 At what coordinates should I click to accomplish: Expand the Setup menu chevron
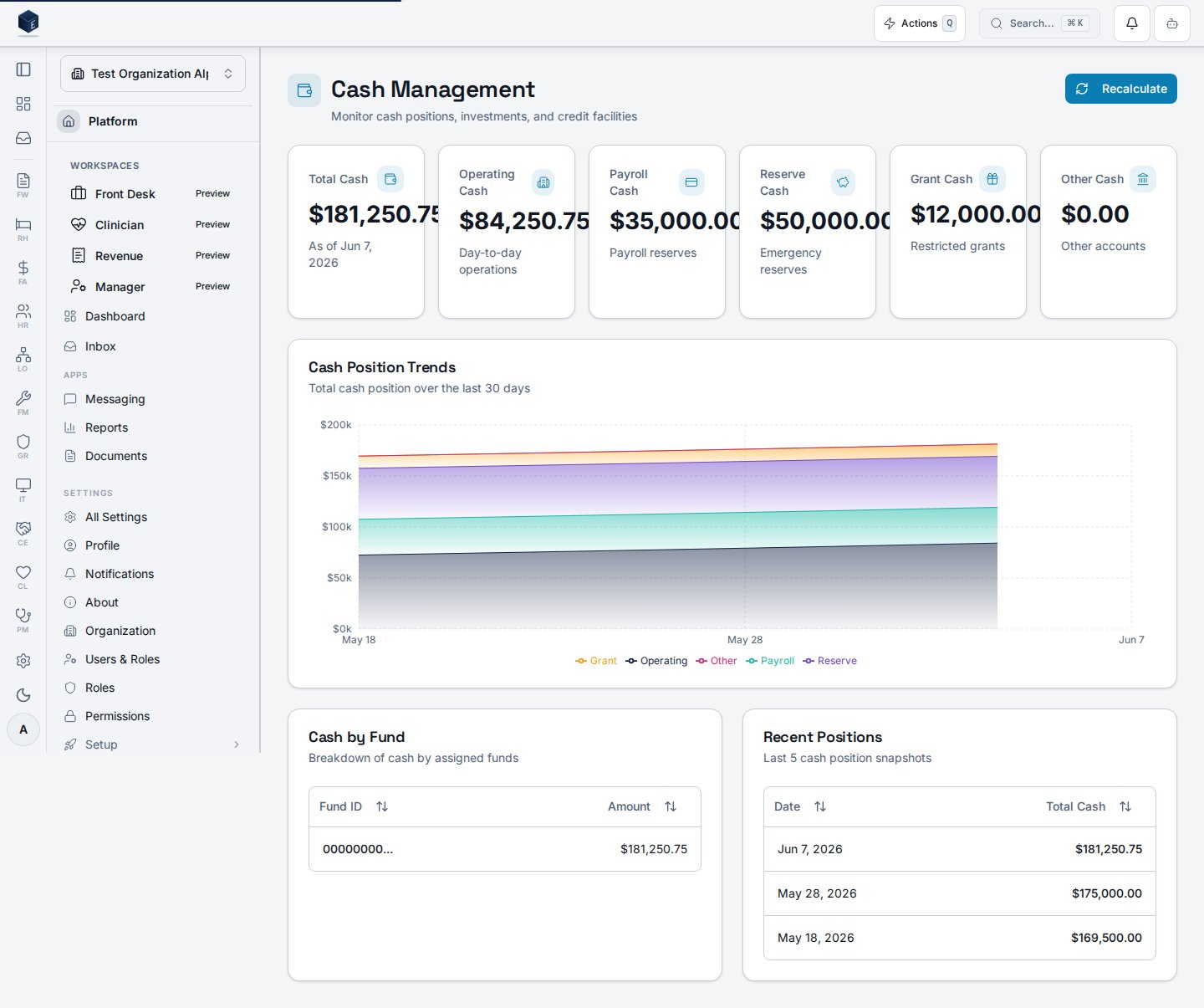[237, 744]
